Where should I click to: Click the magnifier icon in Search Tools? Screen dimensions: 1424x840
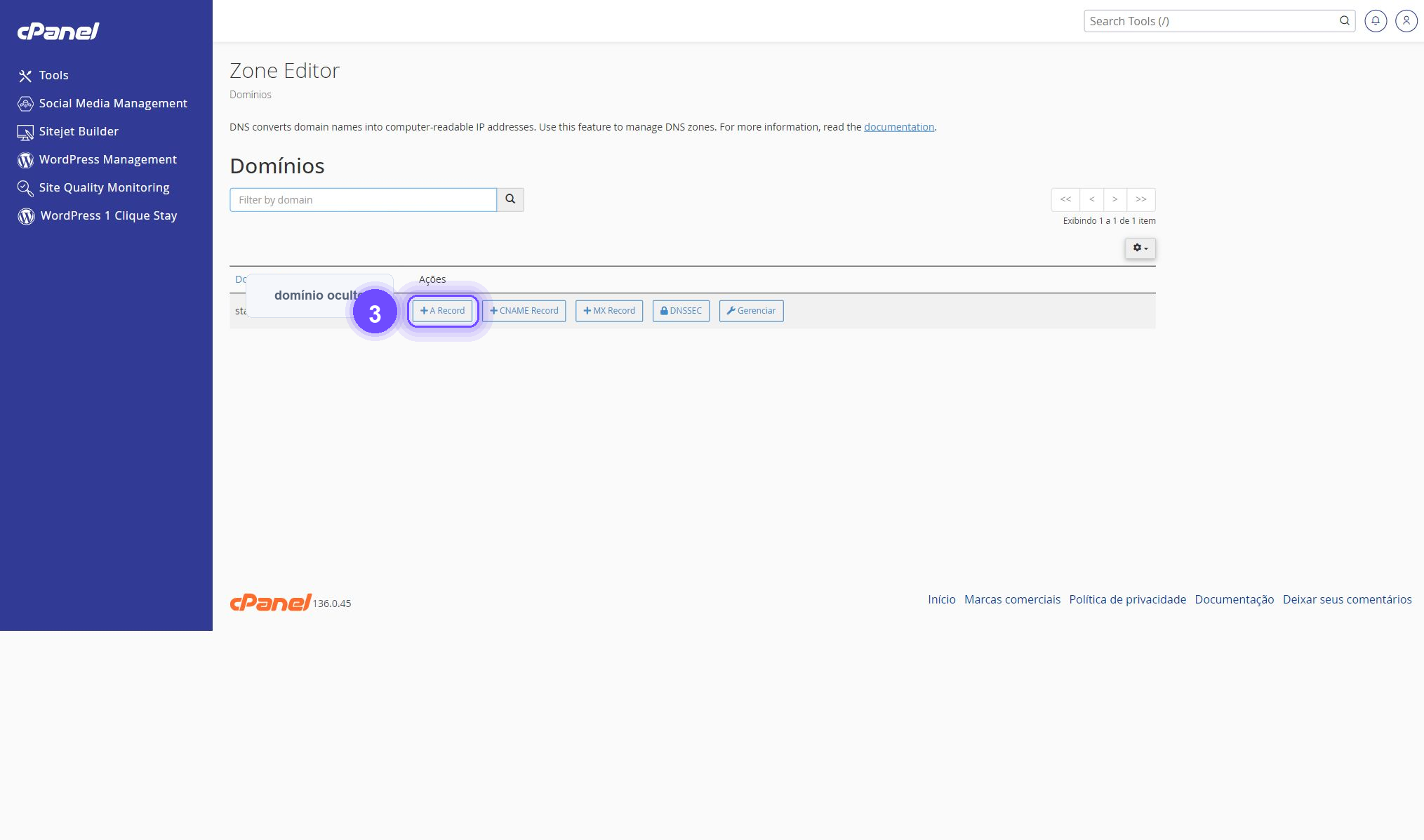click(1344, 21)
